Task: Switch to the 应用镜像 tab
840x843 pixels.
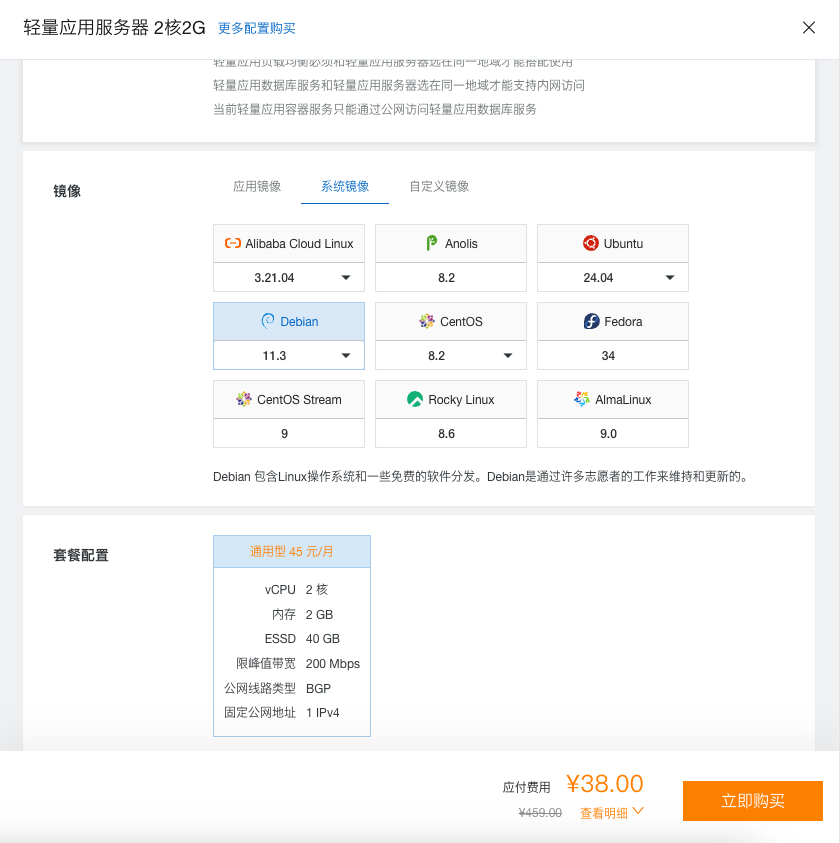Action: point(257,186)
